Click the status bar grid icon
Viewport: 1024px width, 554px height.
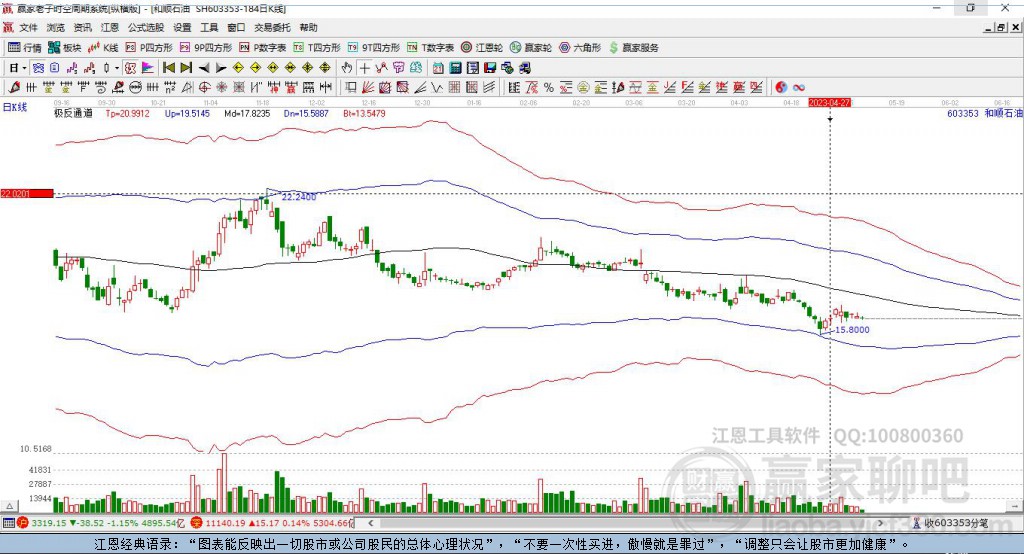8,523
